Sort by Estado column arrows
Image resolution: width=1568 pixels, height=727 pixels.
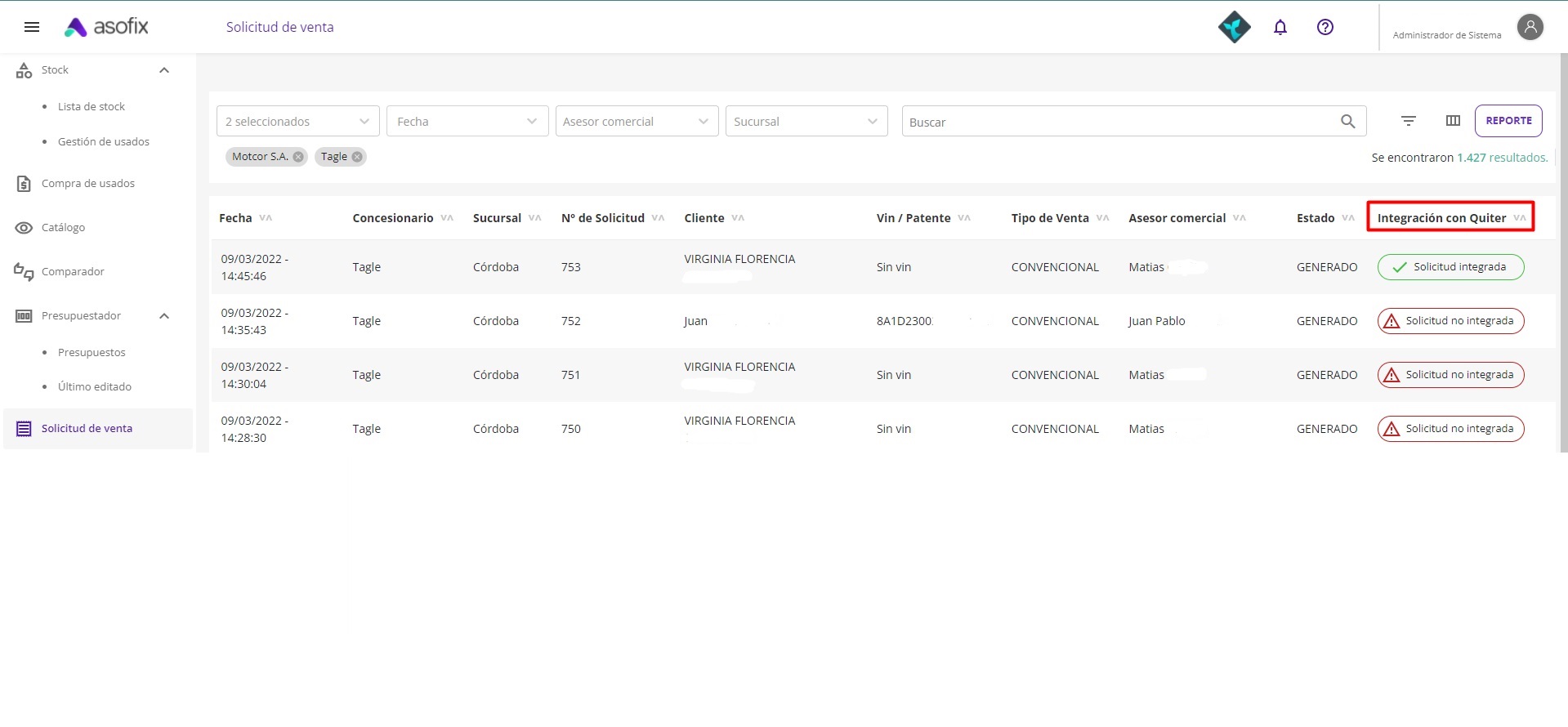click(1348, 218)
